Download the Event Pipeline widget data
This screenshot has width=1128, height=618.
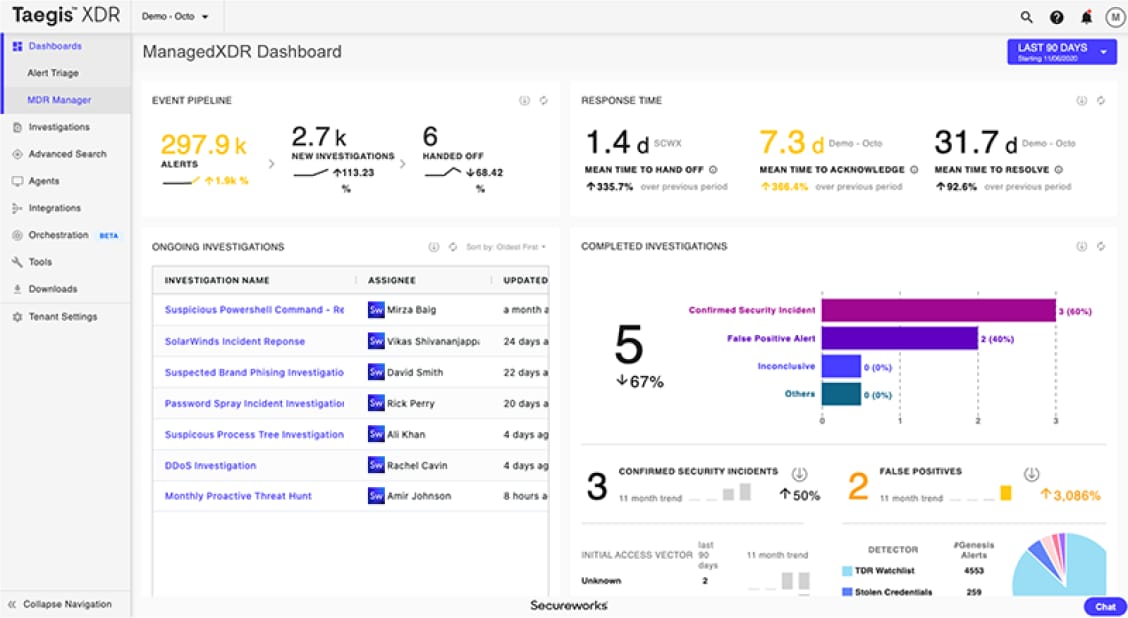(x=524, y=101)
